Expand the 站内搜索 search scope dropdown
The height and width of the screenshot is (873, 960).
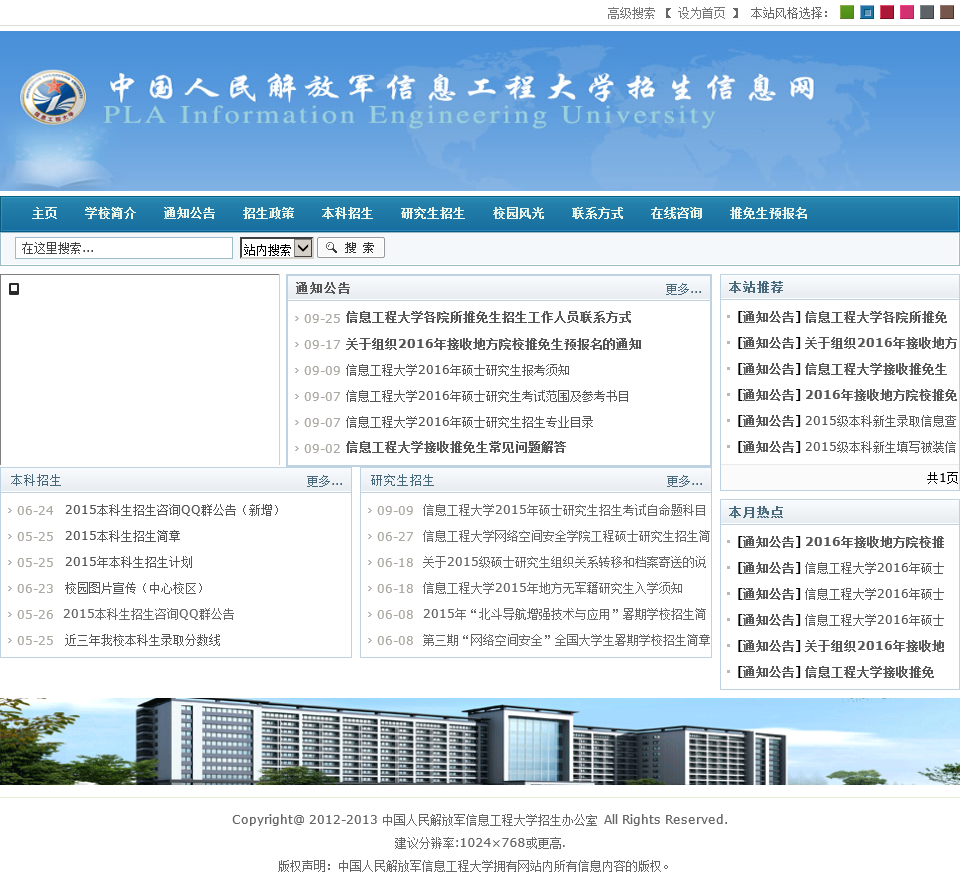tap(277, 248)
